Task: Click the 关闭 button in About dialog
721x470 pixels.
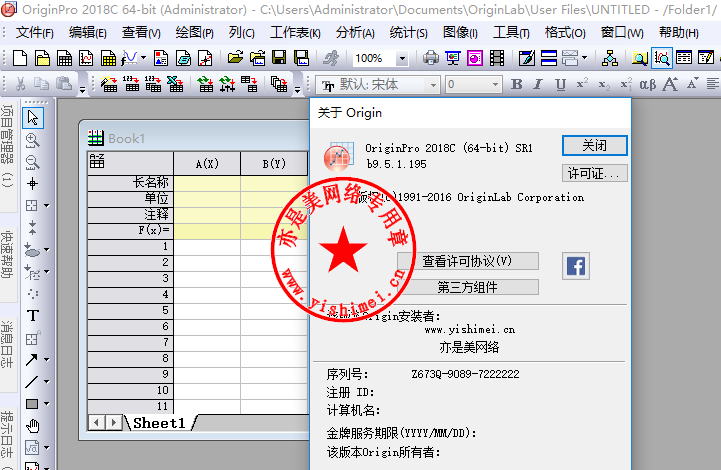Action: coord(595,146)
